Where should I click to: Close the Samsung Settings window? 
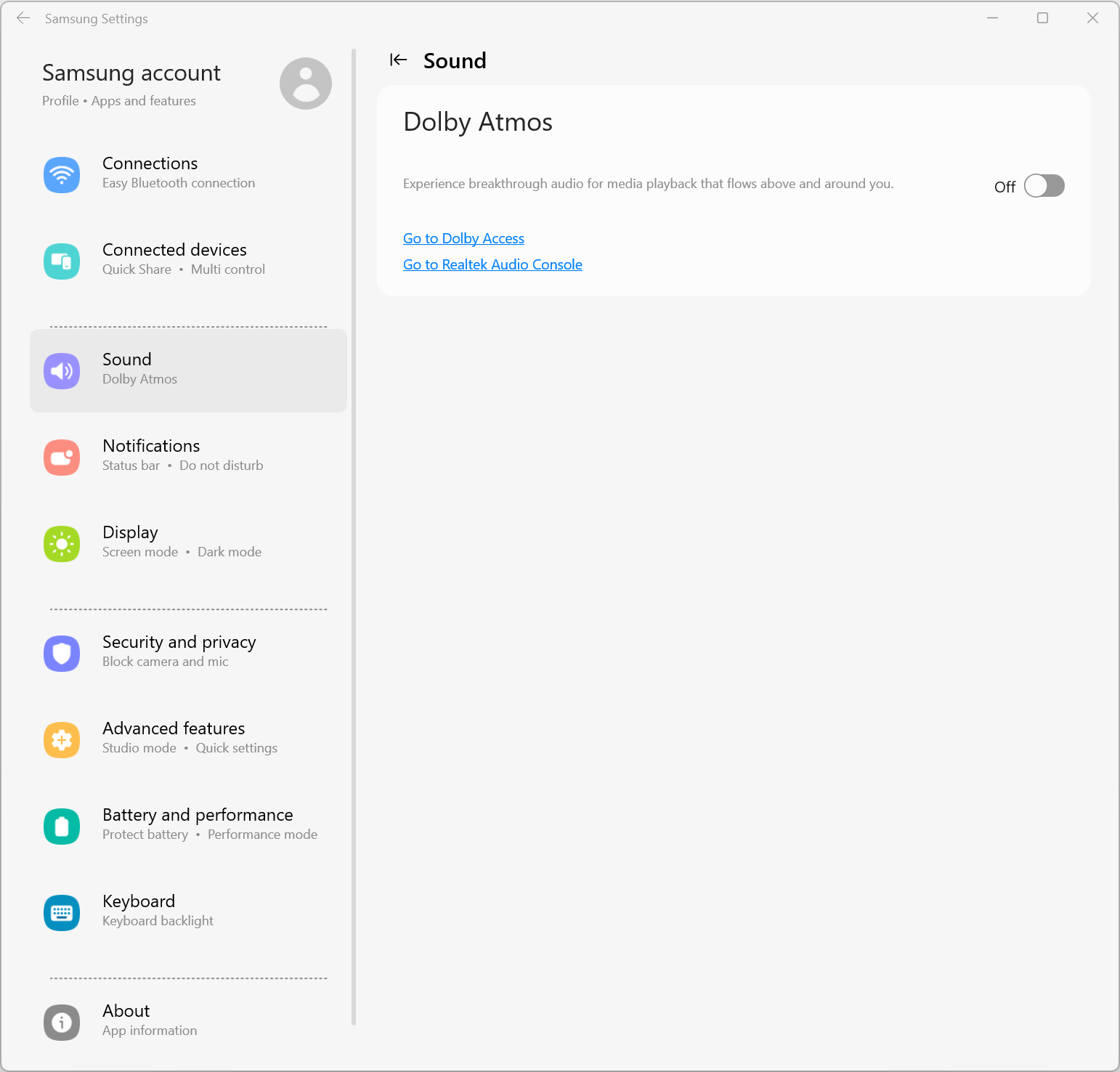(1092, 18)
